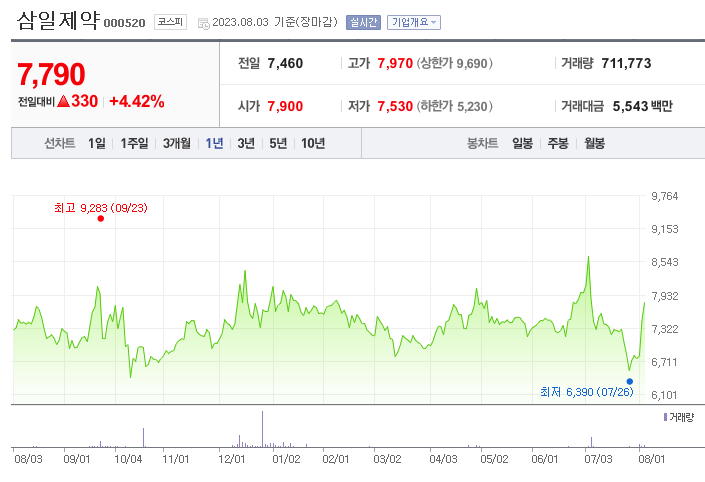Click the 01/02 date axis label
The height and width of the screenshot is (482, 705).
pos(286,459)
